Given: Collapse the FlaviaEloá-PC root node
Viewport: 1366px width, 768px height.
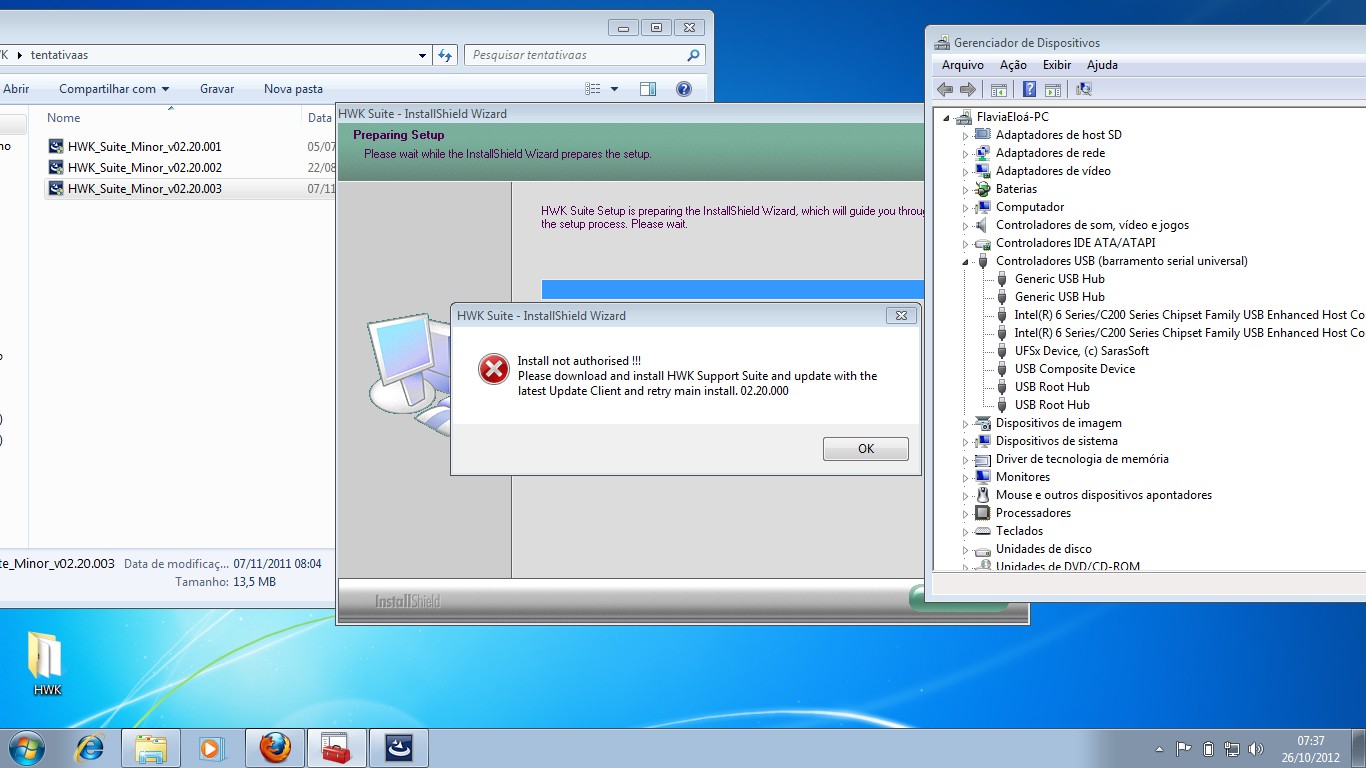Looking at the screenshot, I should click(947, 117).
